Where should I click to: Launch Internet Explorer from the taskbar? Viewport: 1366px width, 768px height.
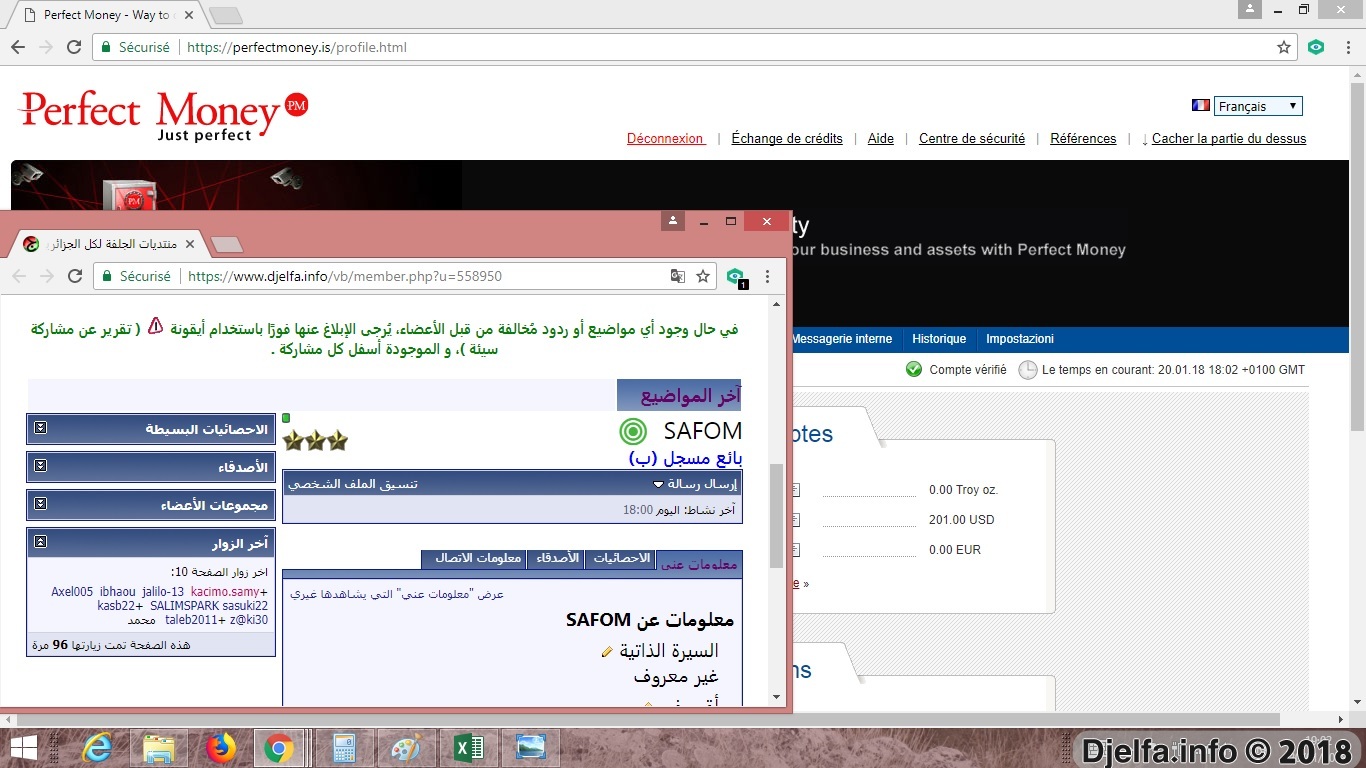click(97, 748)
